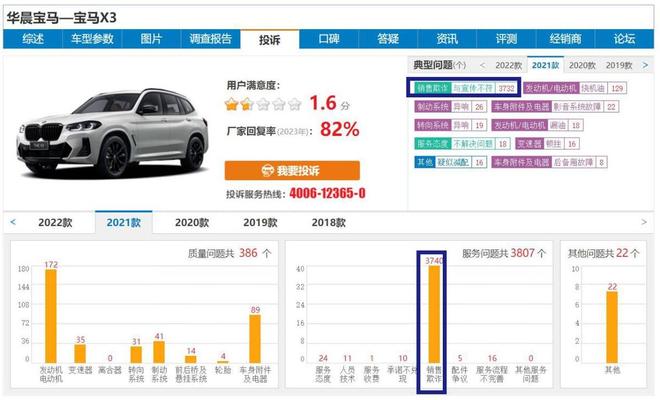
Task: Click the 其他 bar showing 22
Action: click(612, 327)
